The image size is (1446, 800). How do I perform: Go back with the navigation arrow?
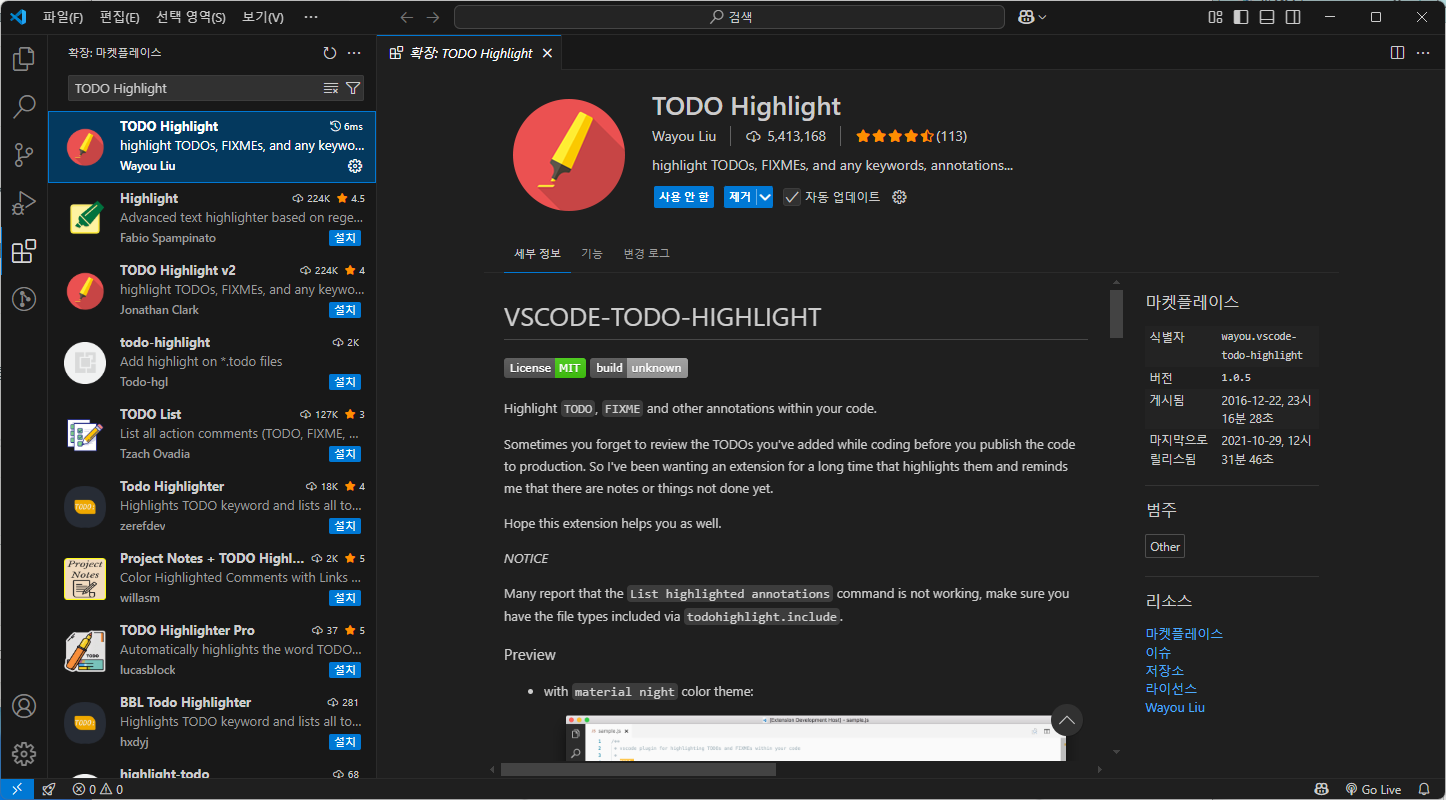coord(406,17)
